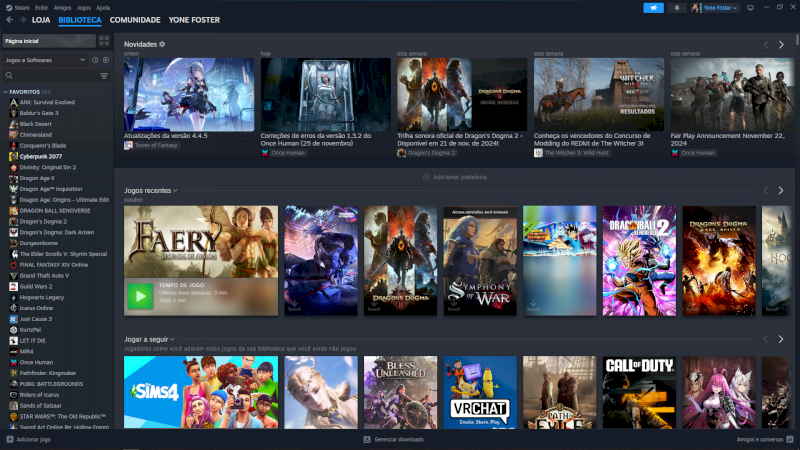Play Faery with the green play button
Viewport: 800px width, 450px height.
click(140, 296)
